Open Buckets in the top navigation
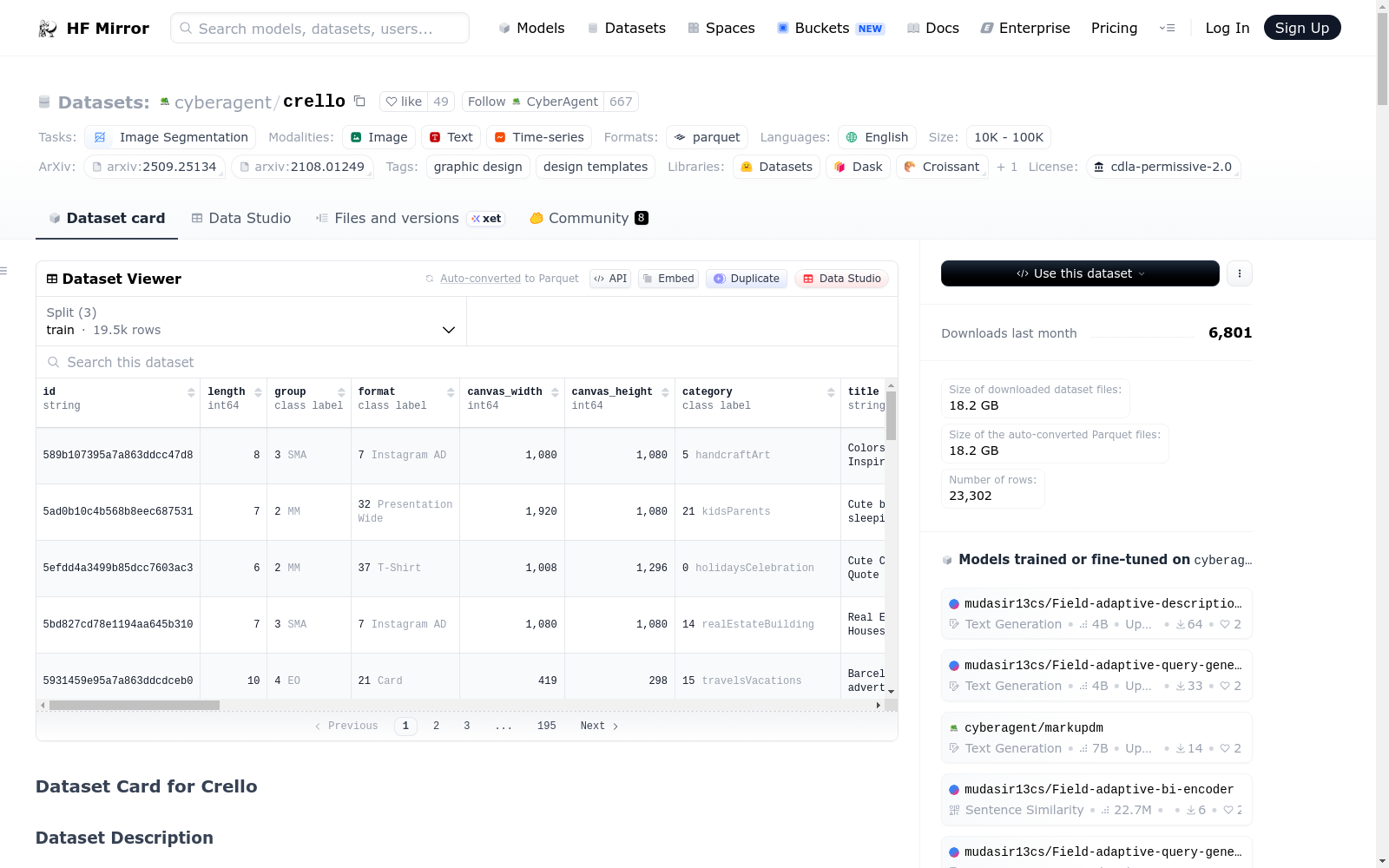The image size is (1389, 868). click(831, 29)
